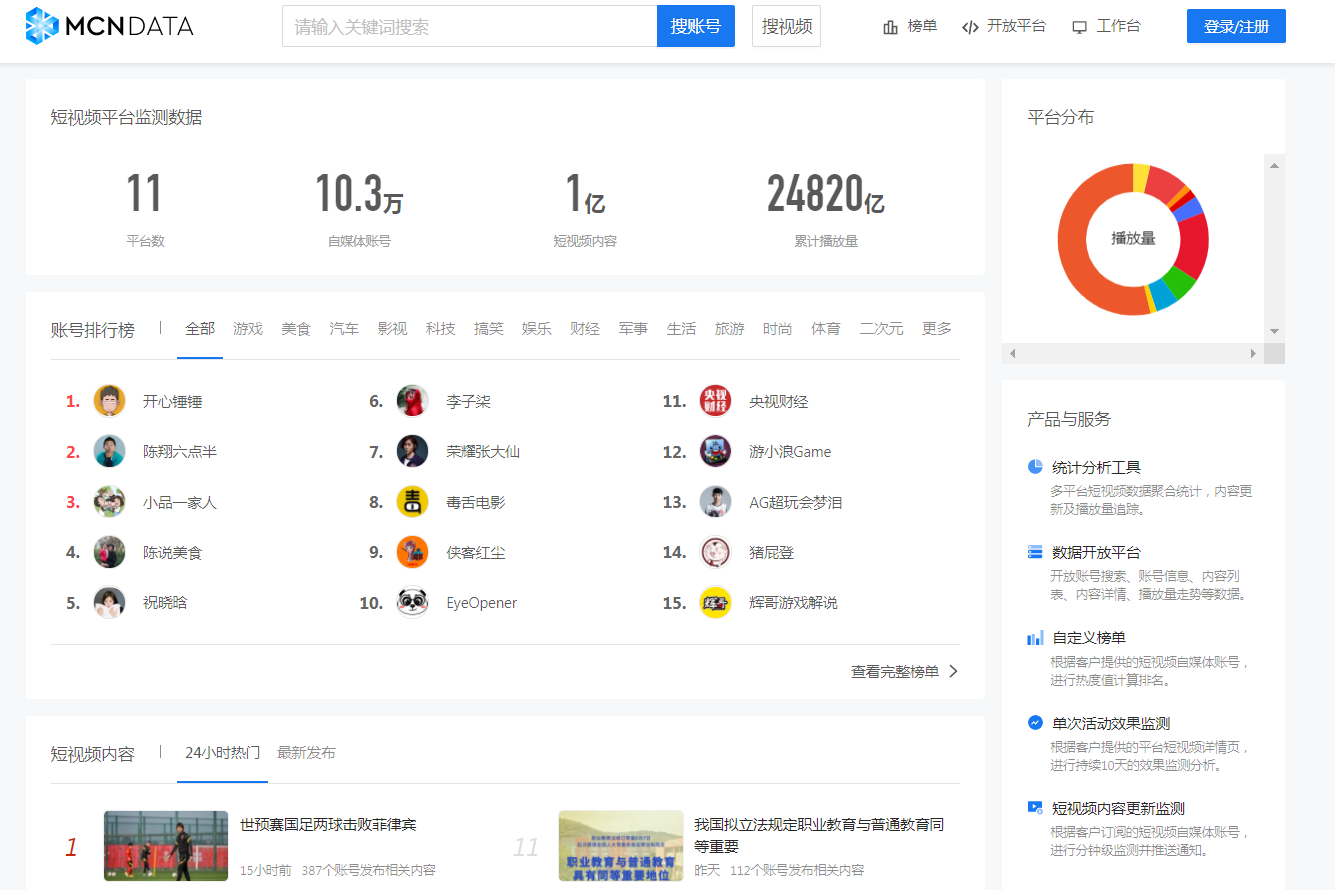Viewport: 1335px width, 890px height.
Task: Click the 开放平台 code brackets icon
Action: point(970,27)
